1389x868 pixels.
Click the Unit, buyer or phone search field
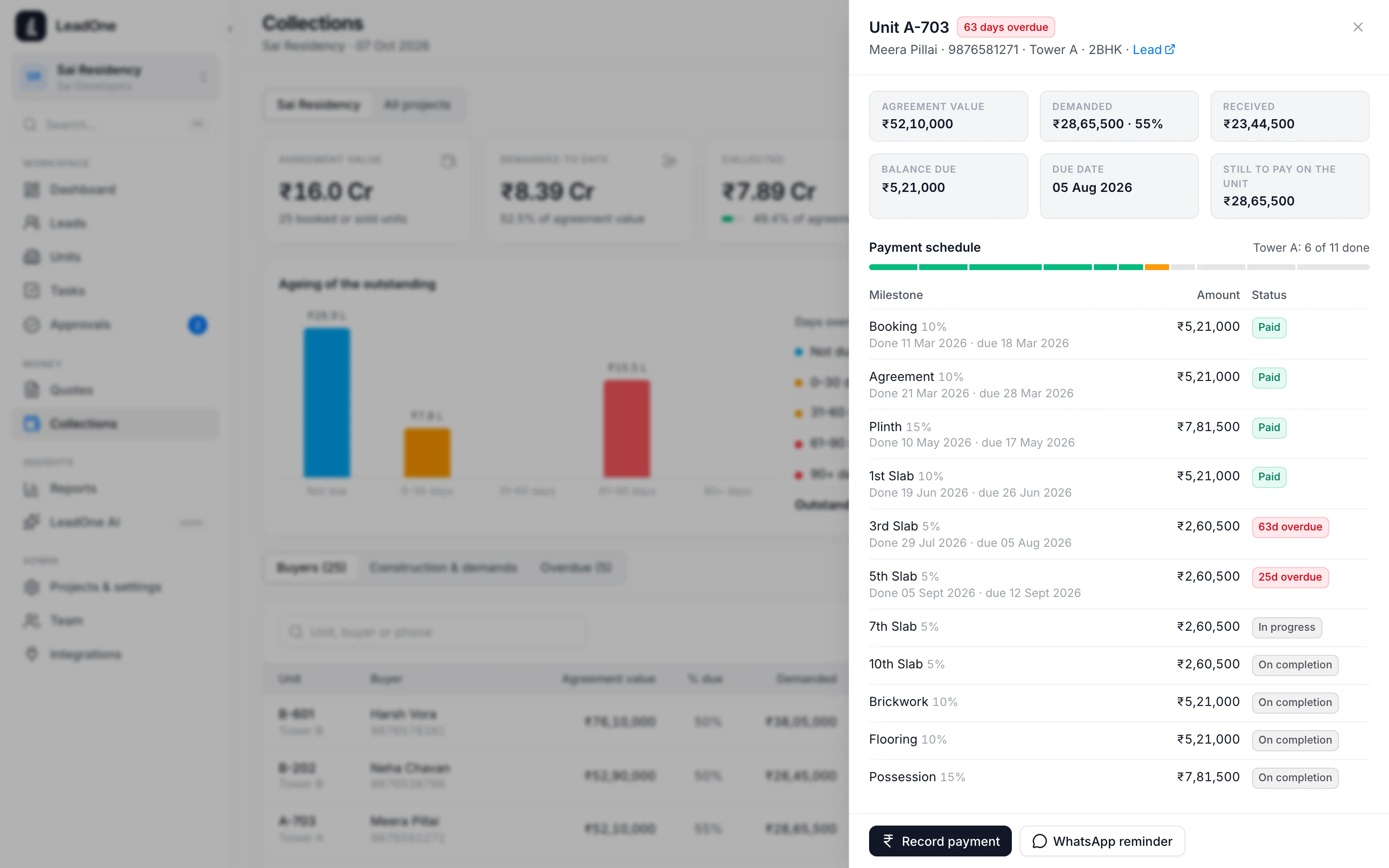pyautogui.click(x=434, y=632)
